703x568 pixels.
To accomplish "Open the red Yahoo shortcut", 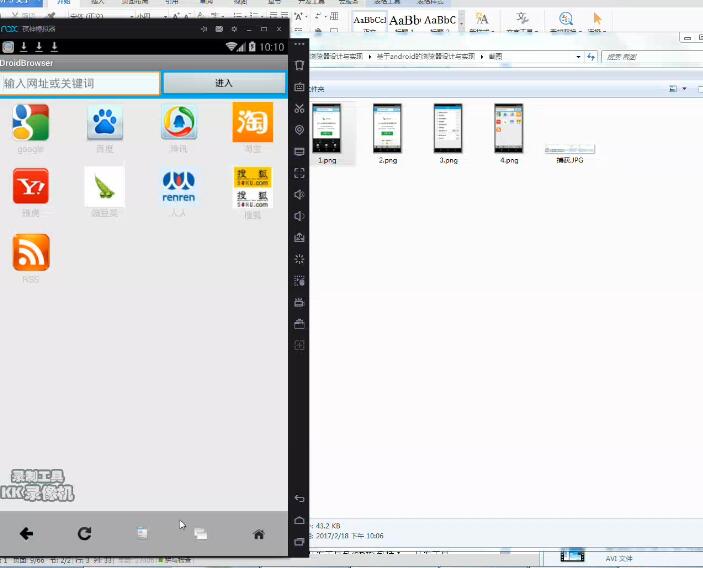I will tap(30, 186).
